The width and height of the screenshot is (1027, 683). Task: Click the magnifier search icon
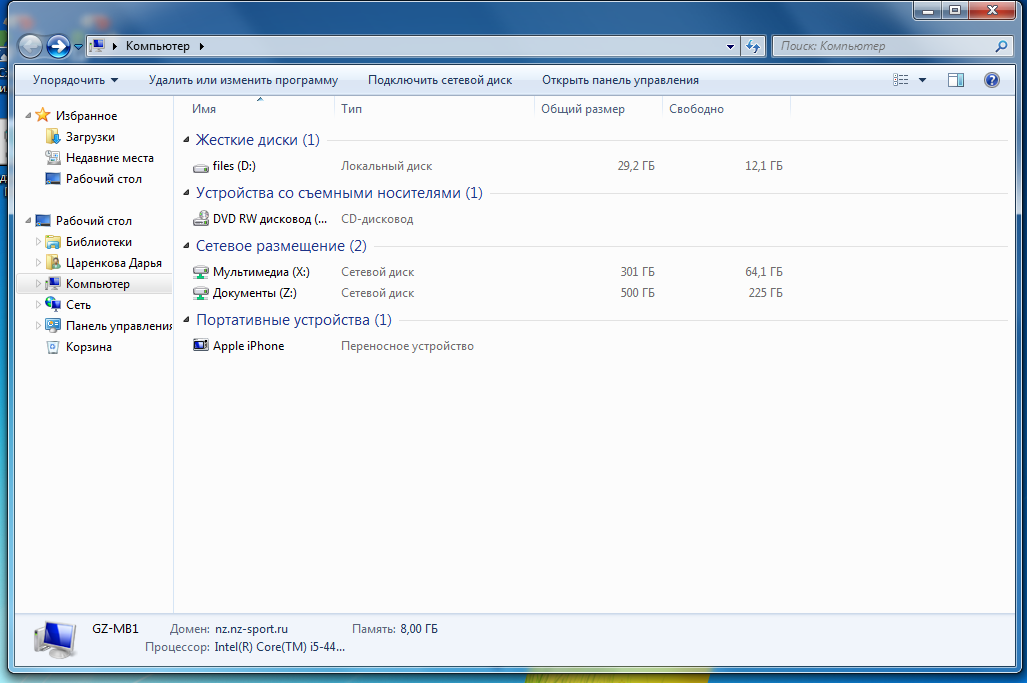[x=1001, y=46]
